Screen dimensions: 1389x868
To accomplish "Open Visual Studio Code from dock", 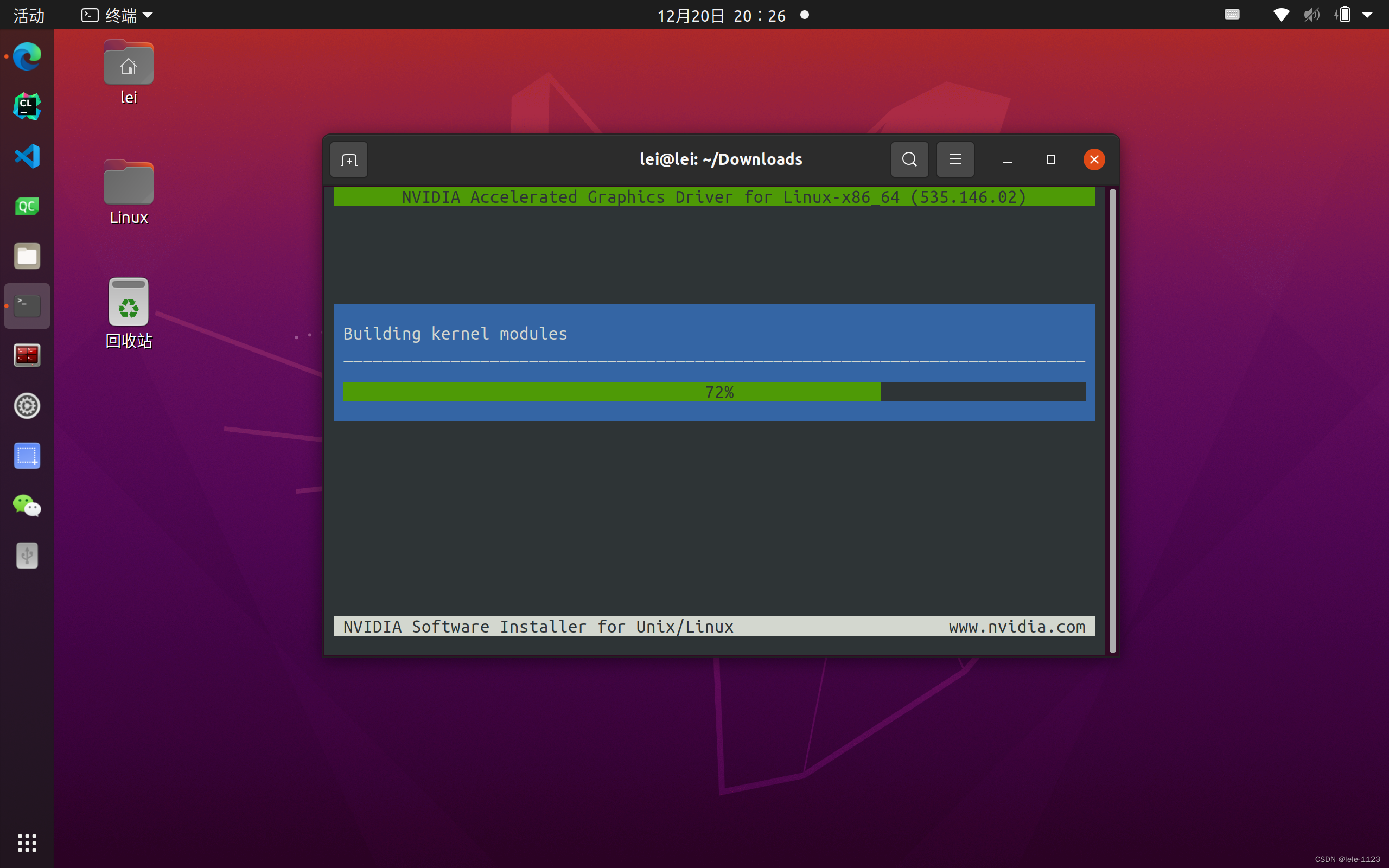I will [x=27, y=156].
